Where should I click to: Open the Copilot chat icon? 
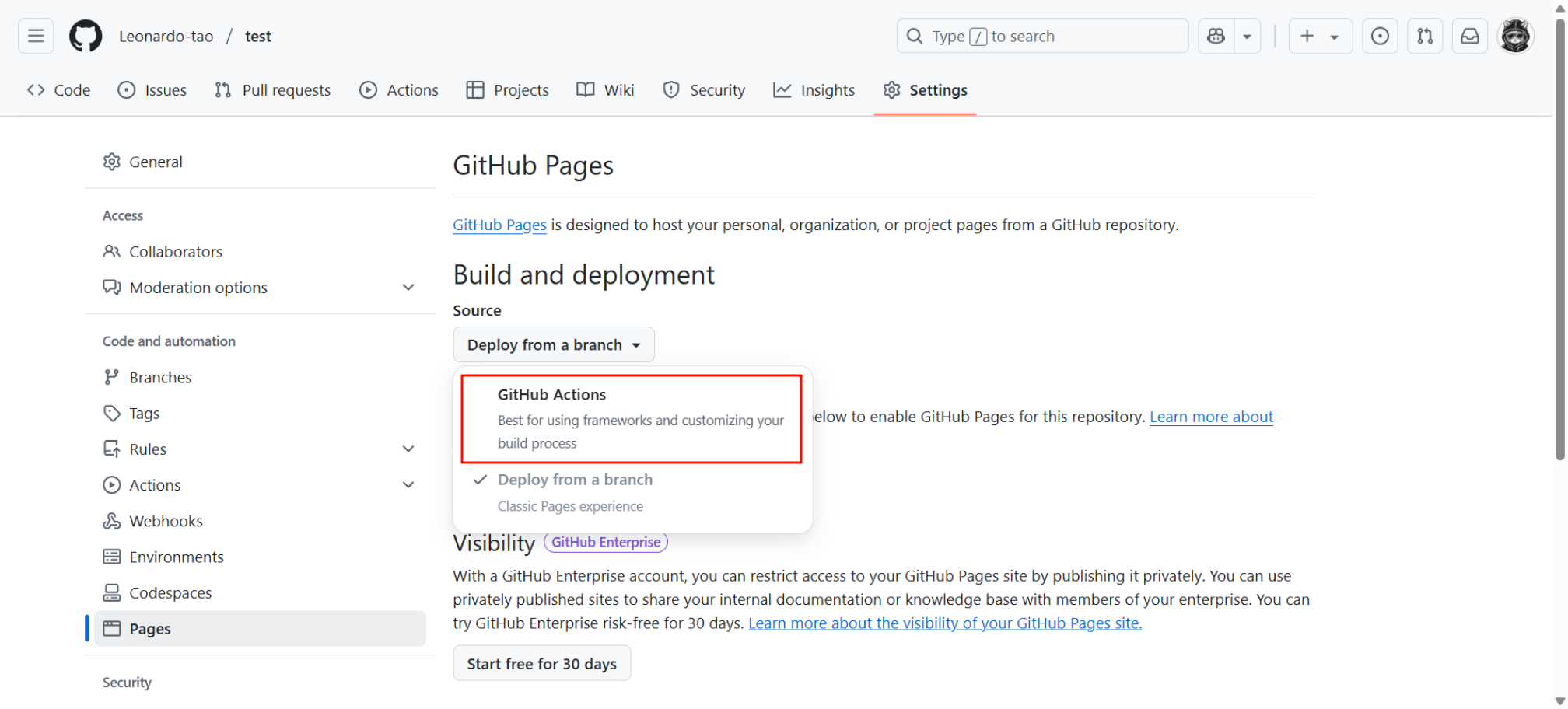1216,36
